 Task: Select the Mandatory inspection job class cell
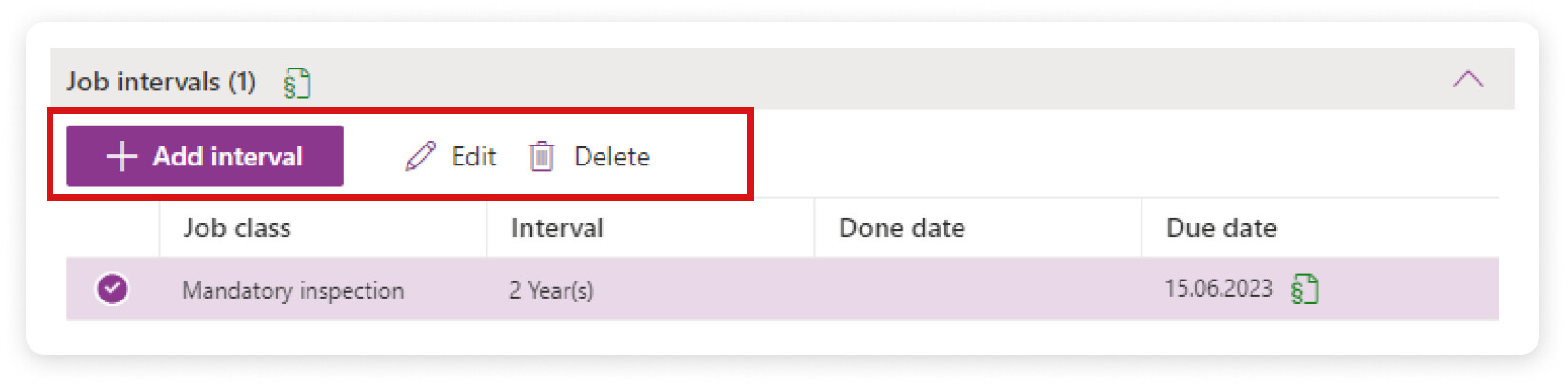[293, 290]
